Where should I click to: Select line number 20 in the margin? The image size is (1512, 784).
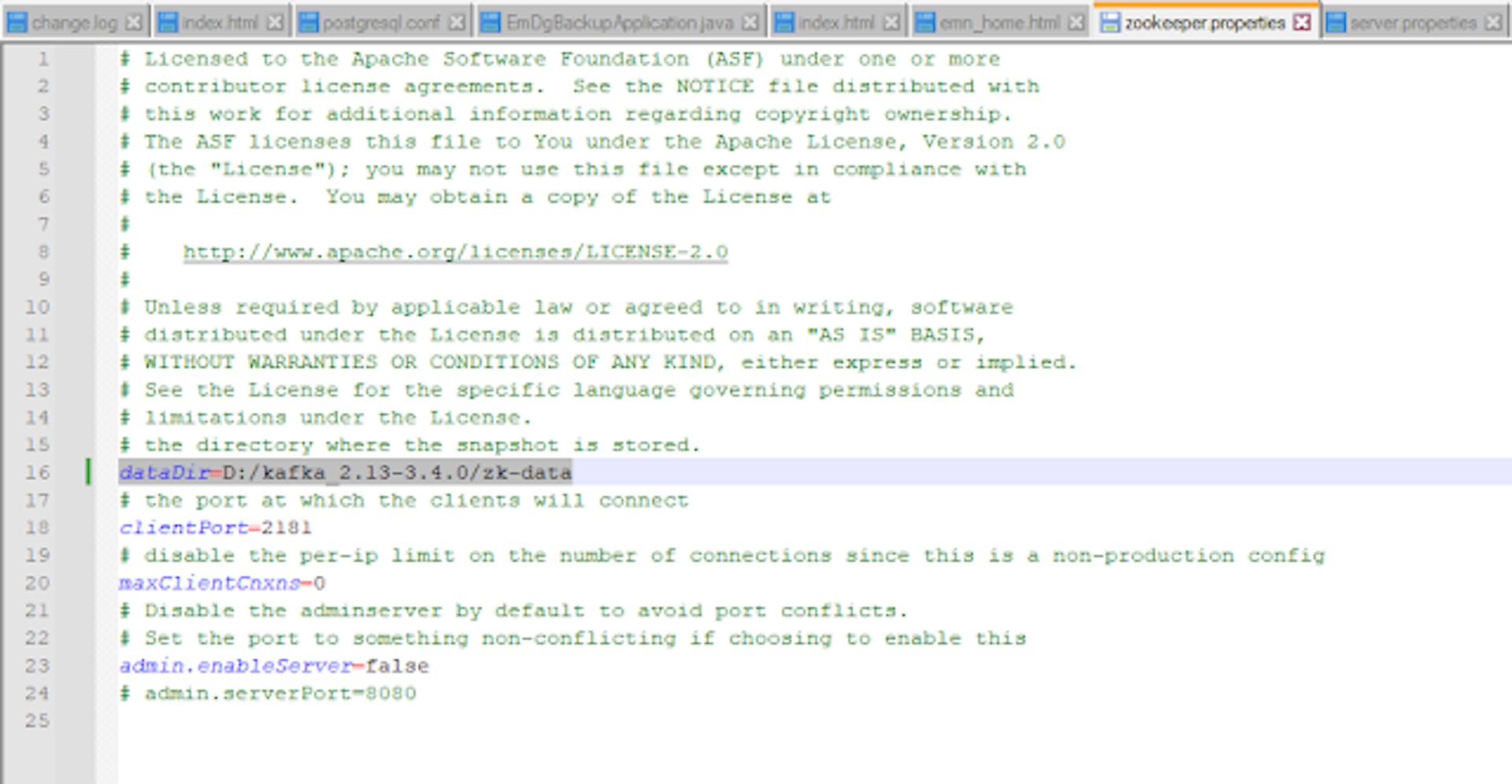(37, 583)
